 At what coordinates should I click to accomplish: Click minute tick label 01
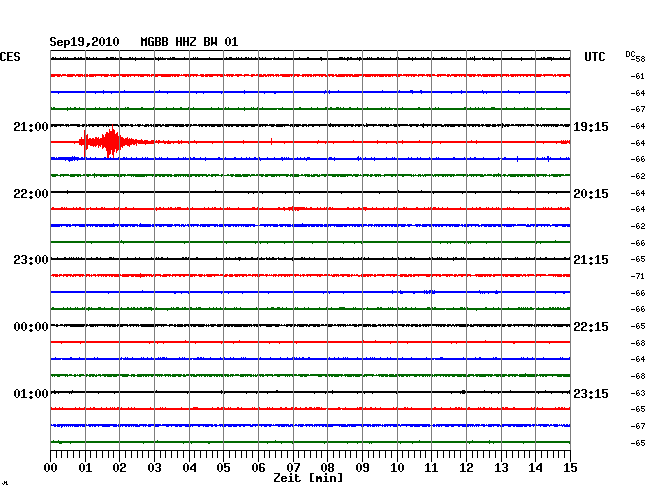coord(85,468)
